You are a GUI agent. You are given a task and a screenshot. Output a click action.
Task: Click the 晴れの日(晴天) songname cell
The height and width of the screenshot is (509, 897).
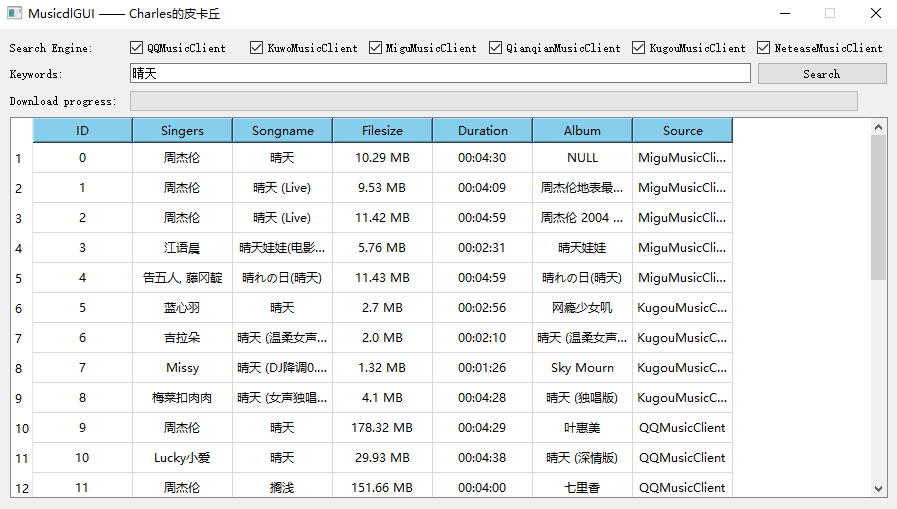pos(282,278)
